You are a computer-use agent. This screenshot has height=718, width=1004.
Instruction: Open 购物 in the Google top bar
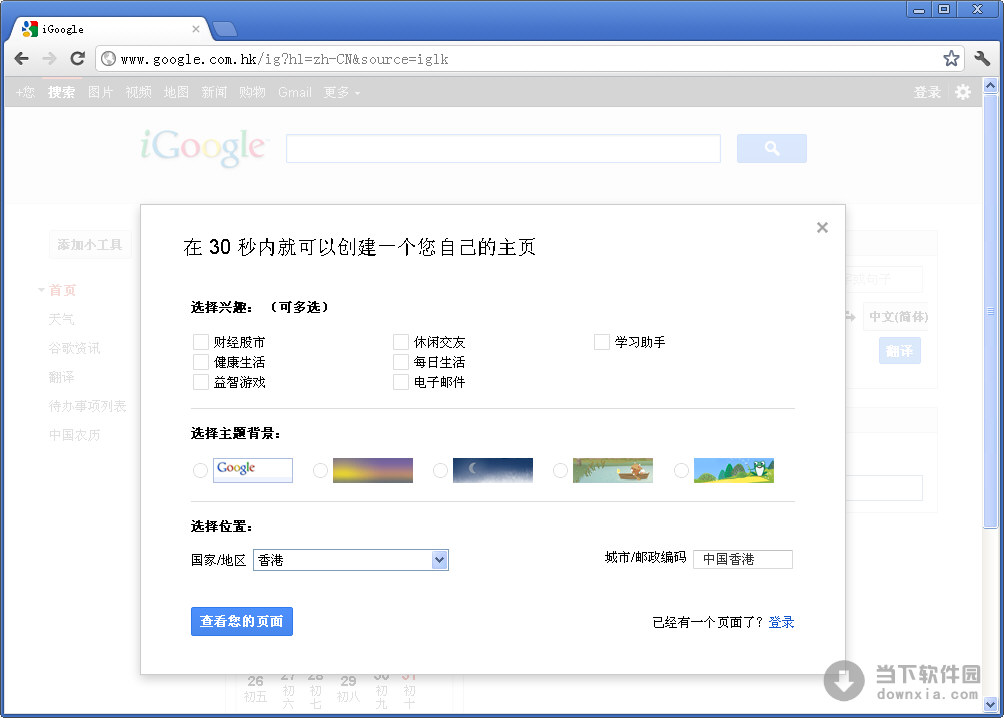[x=252, y=92]
